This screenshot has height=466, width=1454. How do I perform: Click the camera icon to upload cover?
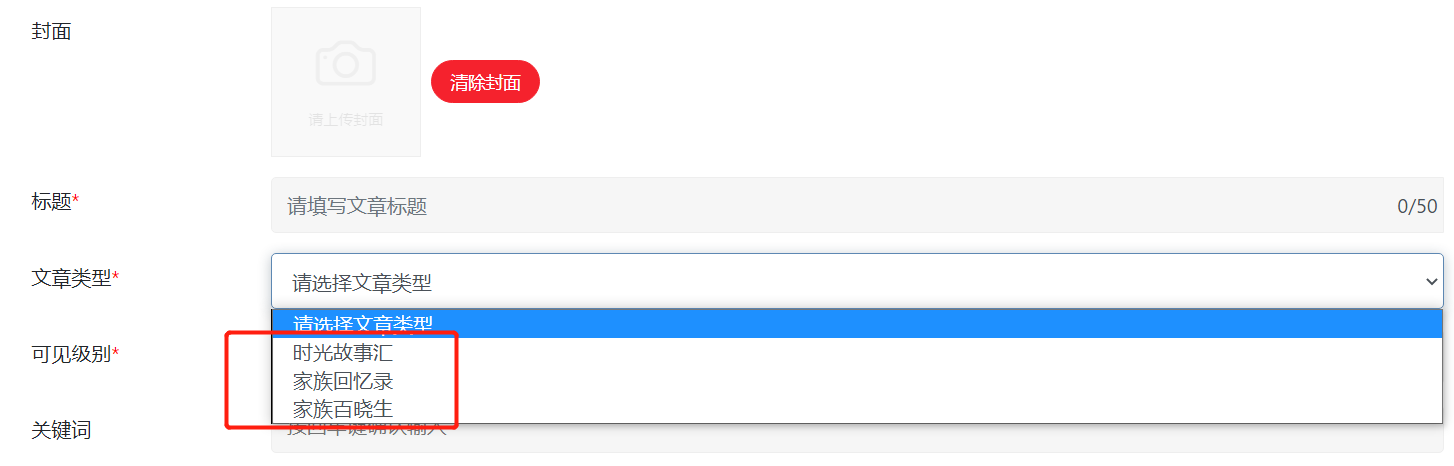pos(346,64)
